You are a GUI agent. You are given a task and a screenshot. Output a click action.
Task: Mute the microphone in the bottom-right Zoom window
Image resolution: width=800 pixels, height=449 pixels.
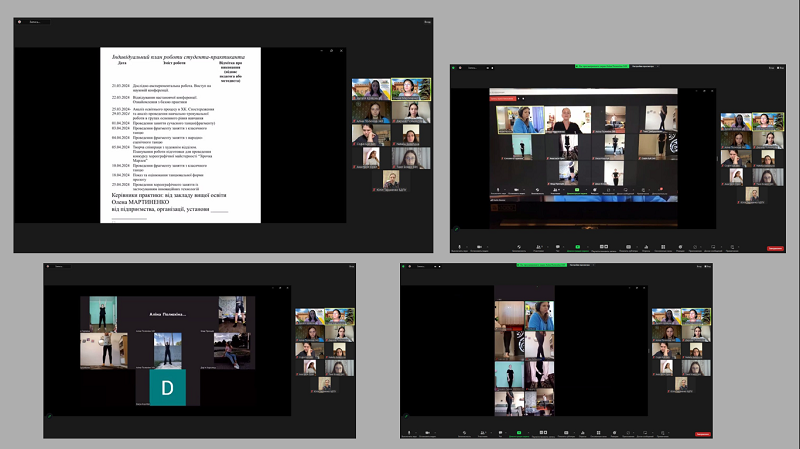pos(409,432)
